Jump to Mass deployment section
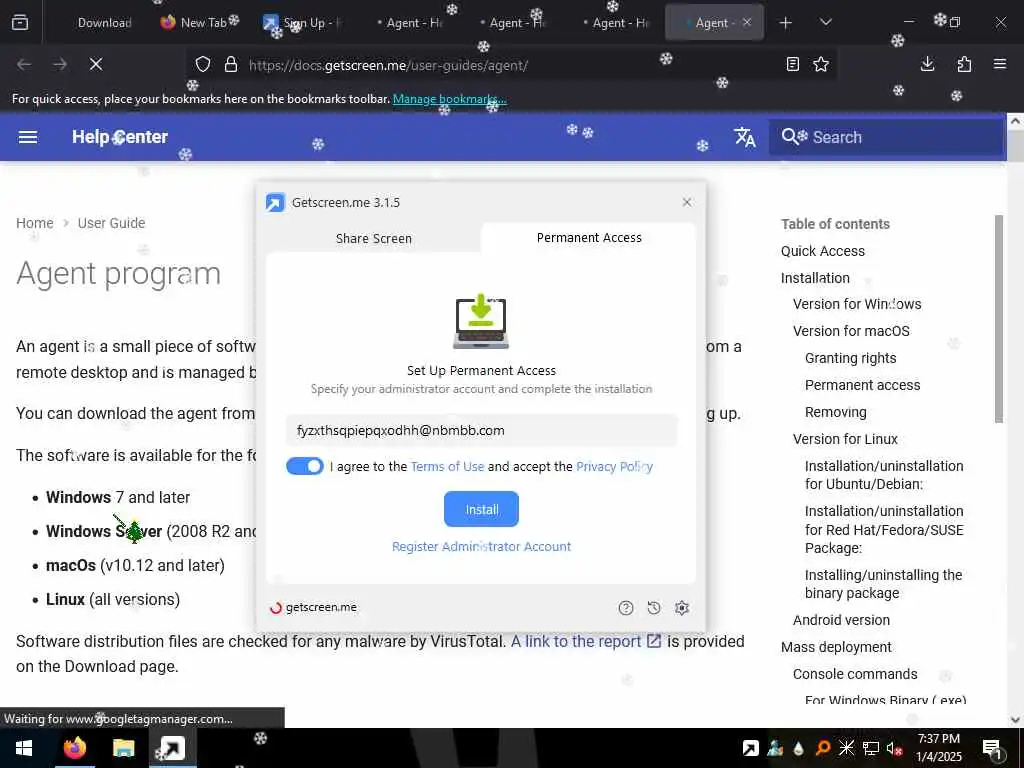 [x=836, y=647]
